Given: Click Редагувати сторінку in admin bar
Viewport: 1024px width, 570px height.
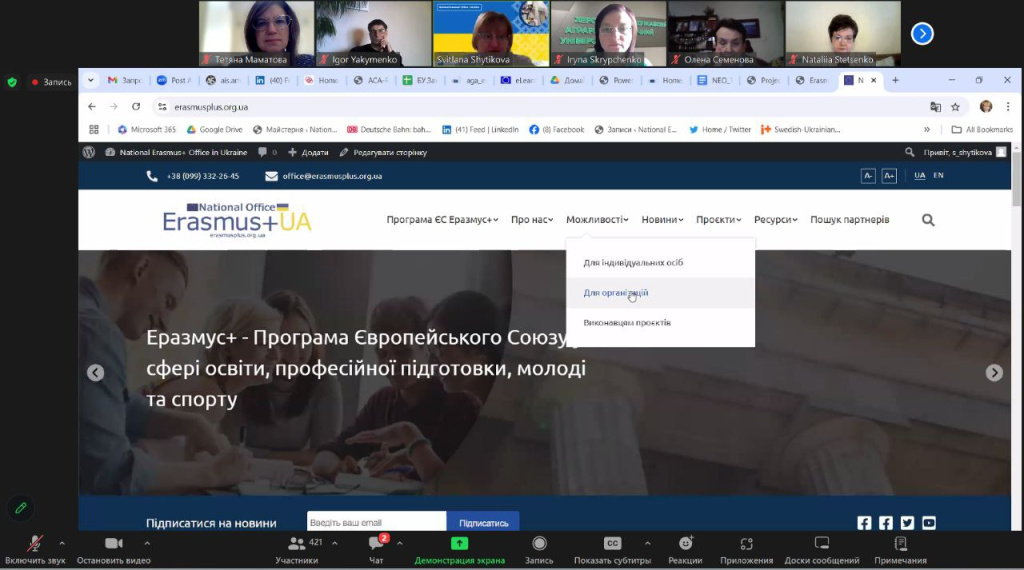Looking at the screenshot, I should (383, 152).
